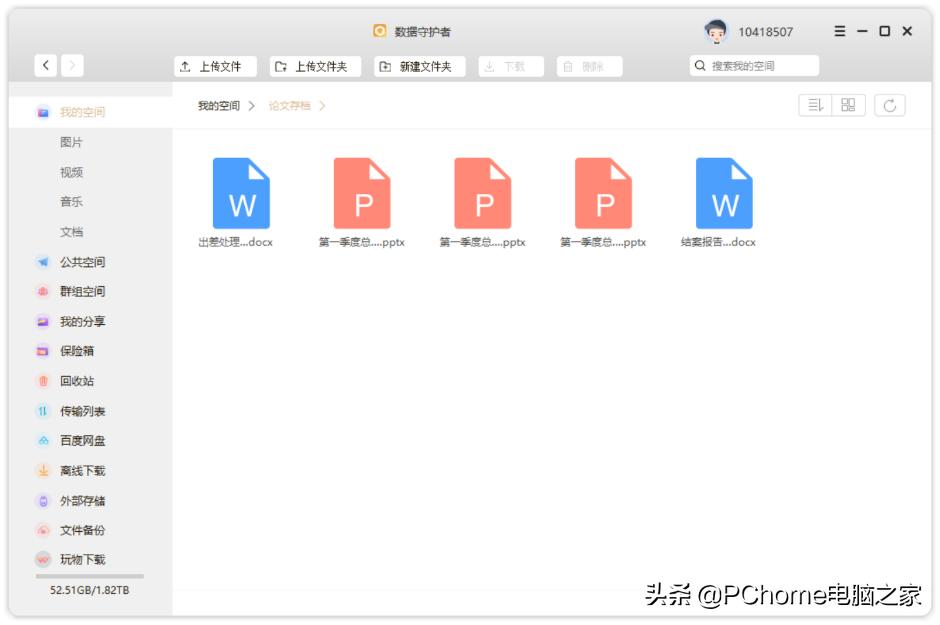The height and width of the screenshot is (625, 940).
Task: Open the recycle bin (回收站)
Action: 74,380
